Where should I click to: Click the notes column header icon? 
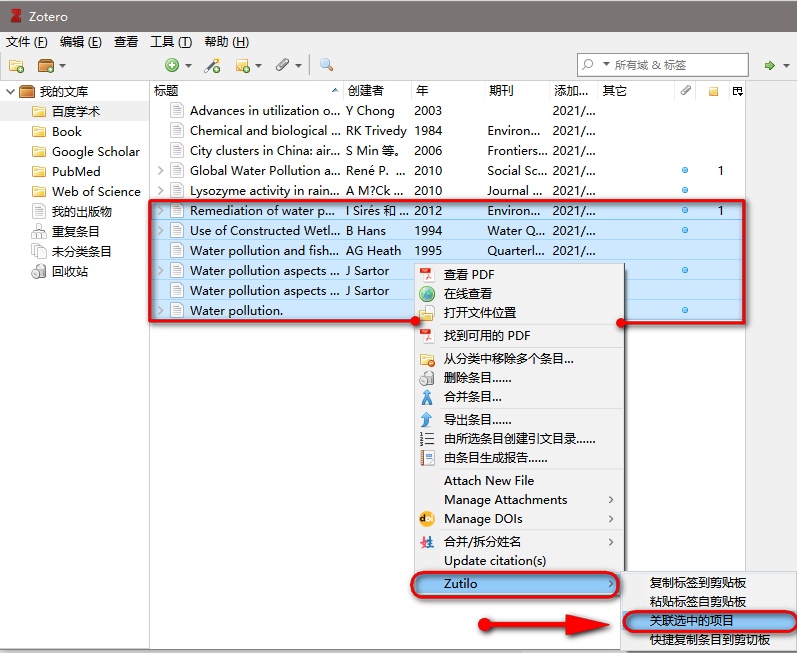[x=714, y=91]
